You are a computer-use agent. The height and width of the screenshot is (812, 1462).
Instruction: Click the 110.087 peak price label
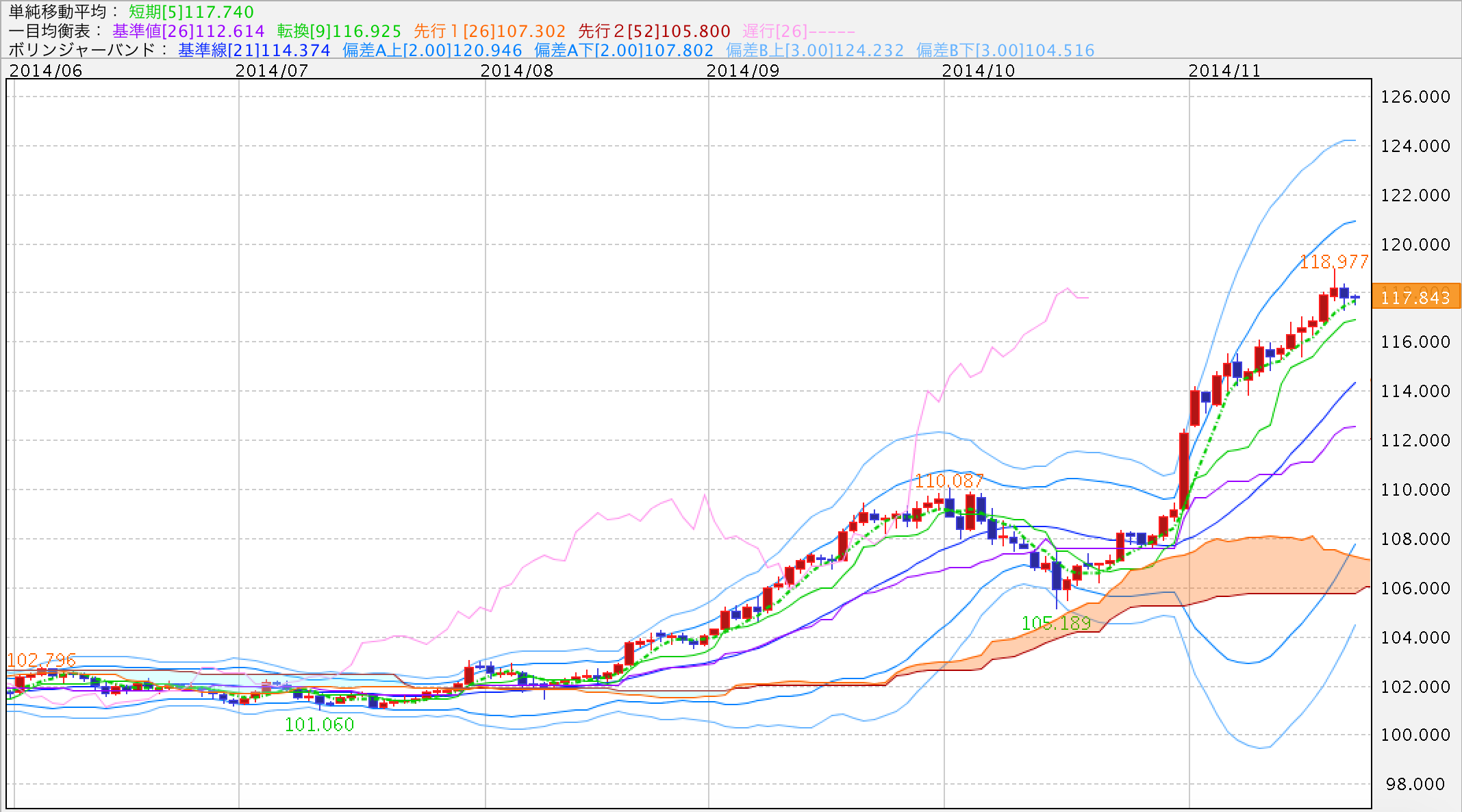(x=948, y=481)
